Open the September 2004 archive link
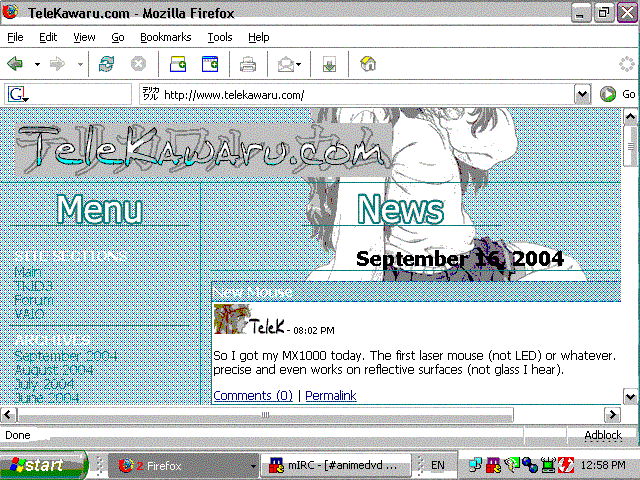Viewport: 640px width, 480px height. pyautogui.click(x=65, y=356)
